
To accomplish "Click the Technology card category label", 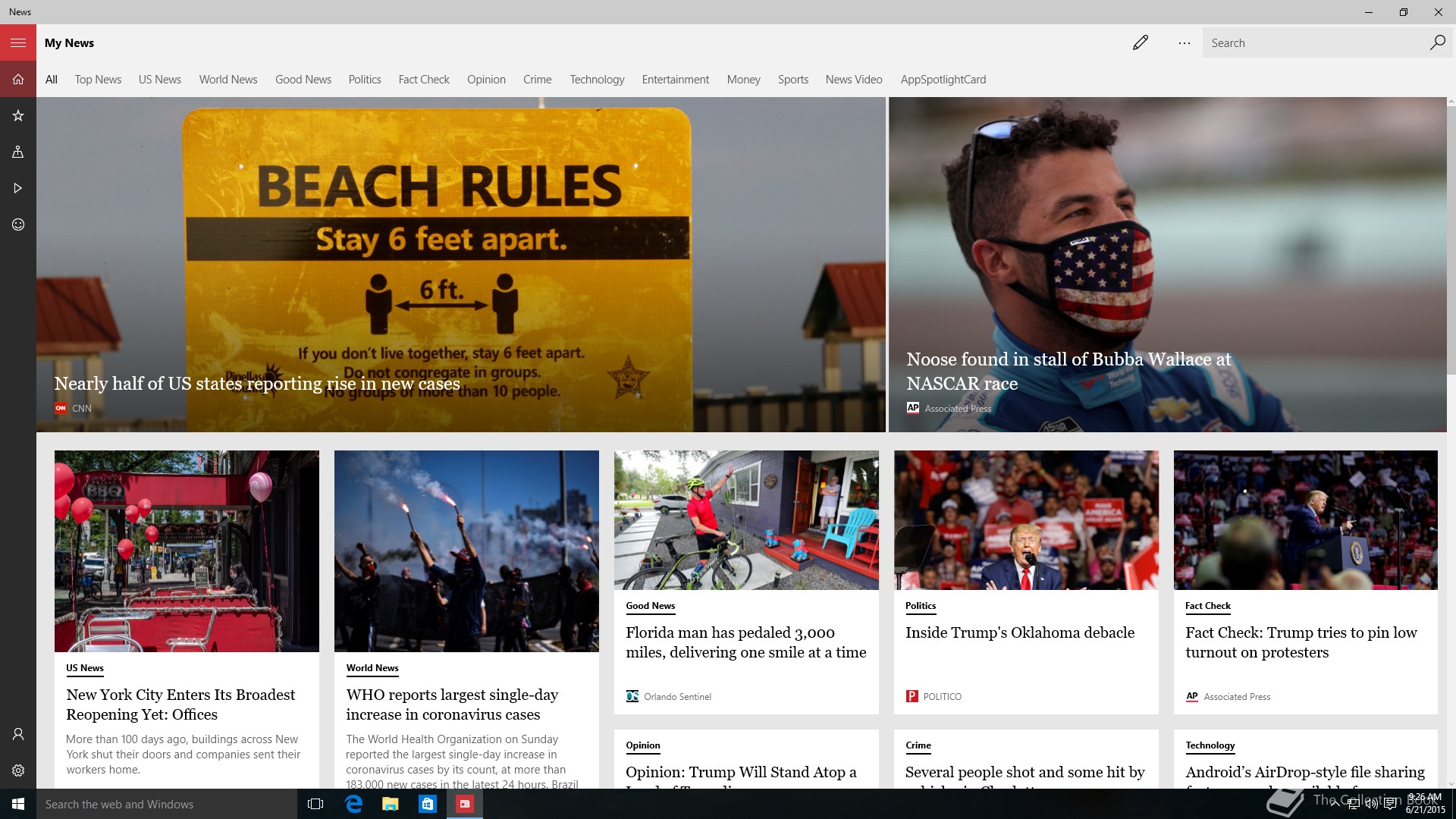I will [x=1210, y=745].
